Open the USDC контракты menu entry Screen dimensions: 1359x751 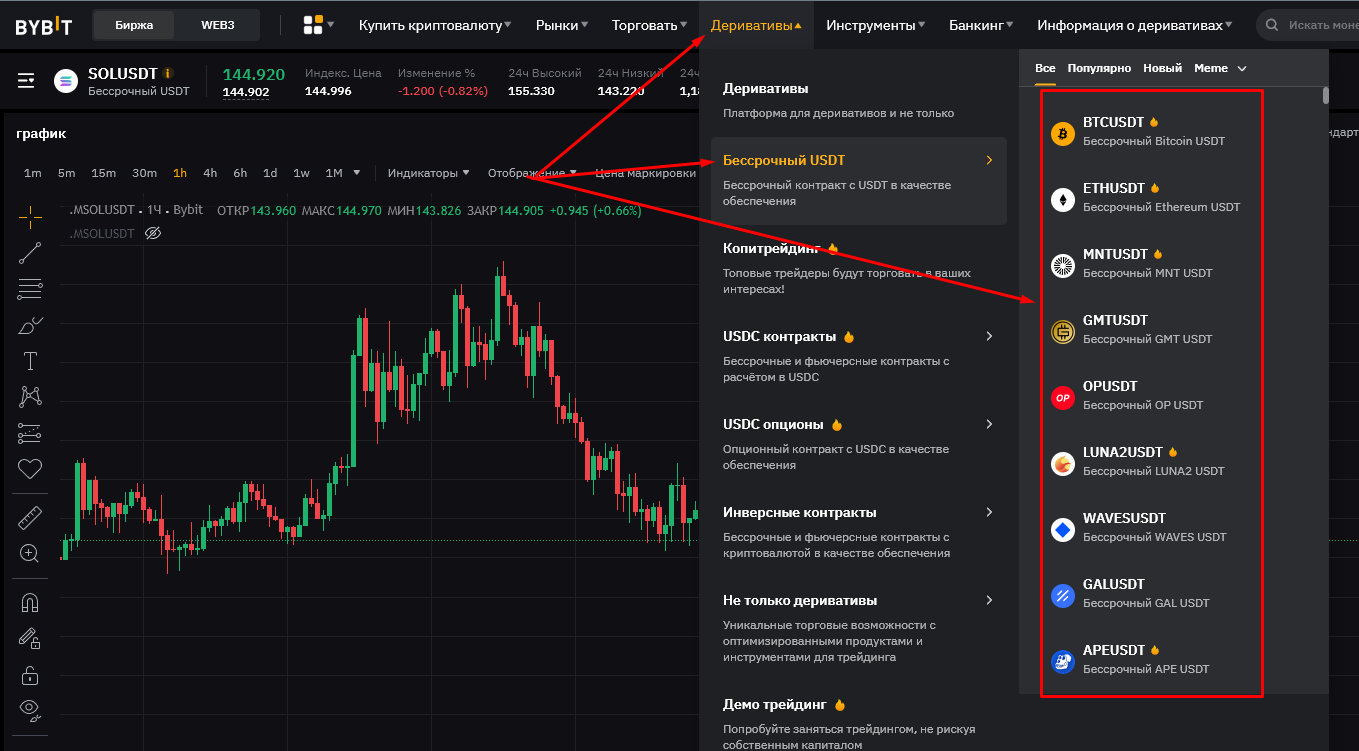coord(859,356)
